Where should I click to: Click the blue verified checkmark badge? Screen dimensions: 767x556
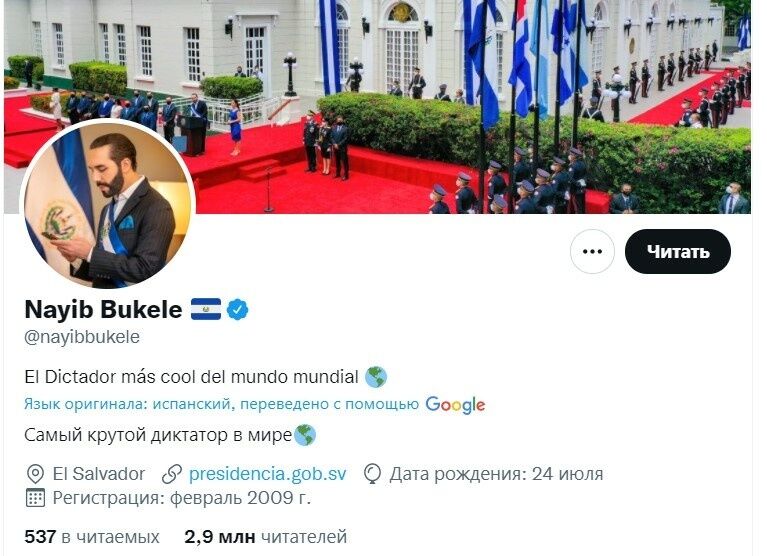238,310
